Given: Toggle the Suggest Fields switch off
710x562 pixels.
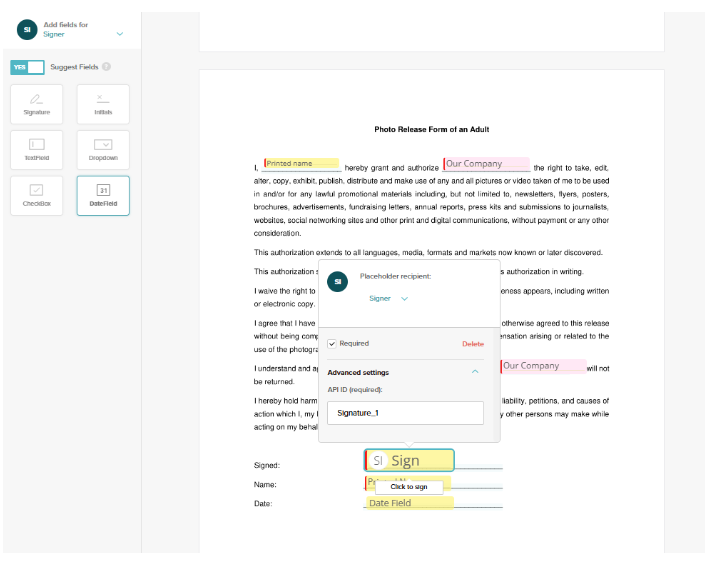Looking at the screenshot, I should coord(27,67).
